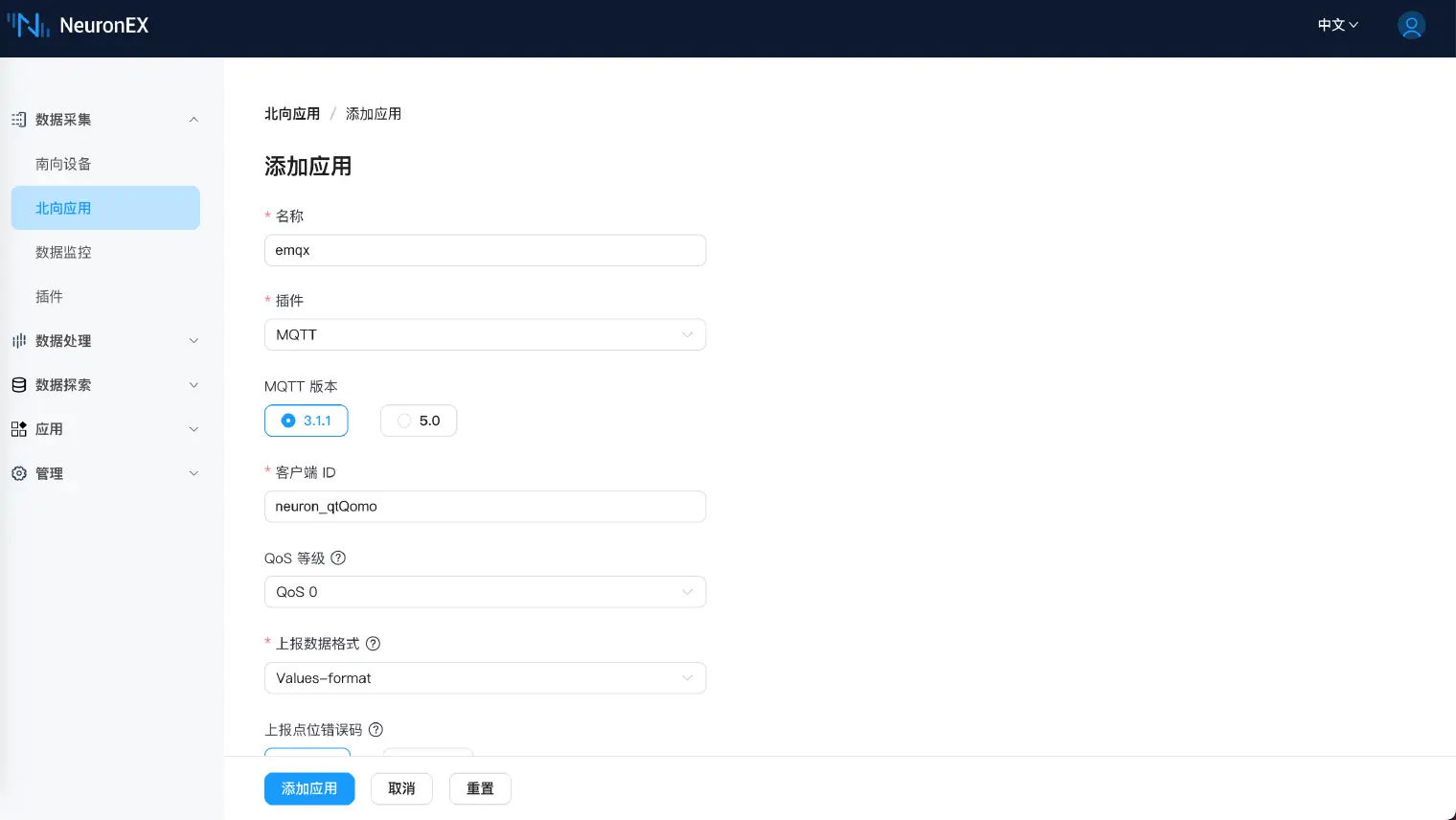Image resolution: width=1456 pixels, height=820 pixels.
Task: Click help icon beside QoS 等级
Action: [338, 558]
